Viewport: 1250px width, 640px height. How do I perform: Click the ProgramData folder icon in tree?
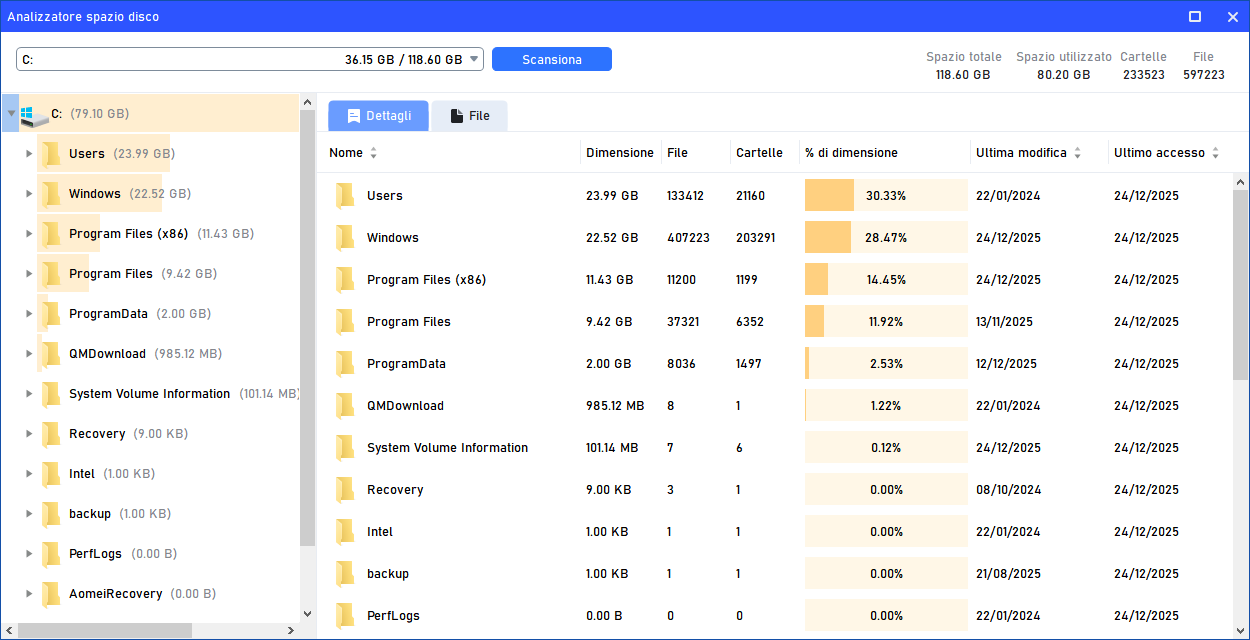51,314
